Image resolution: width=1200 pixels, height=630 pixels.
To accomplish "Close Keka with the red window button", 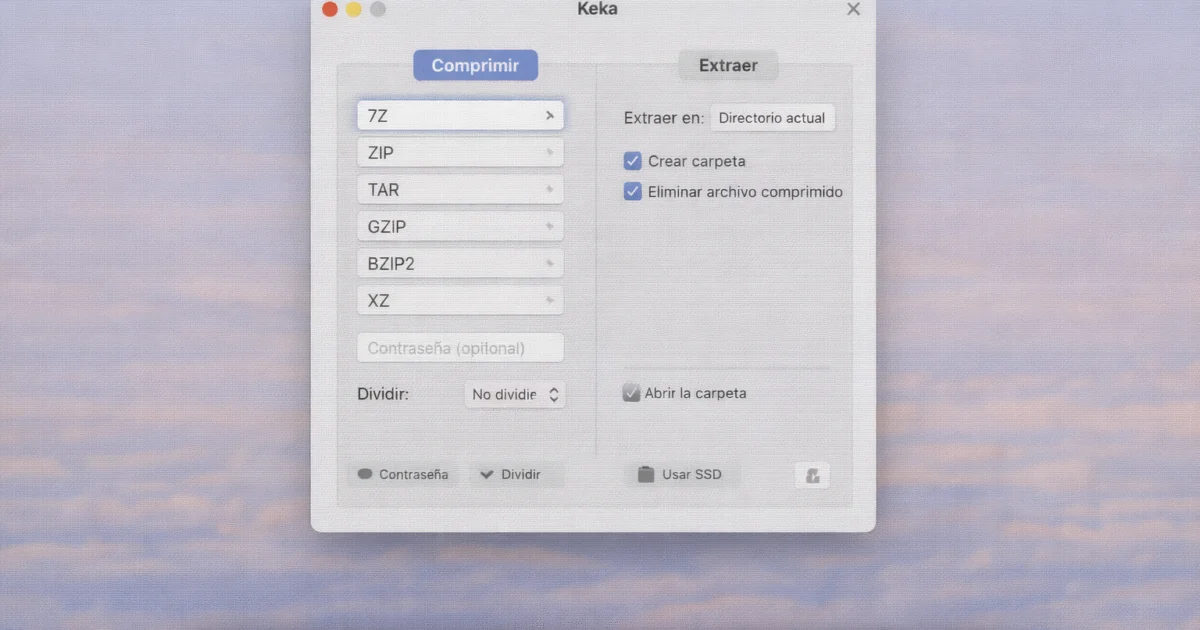I will tap(329, 9).
